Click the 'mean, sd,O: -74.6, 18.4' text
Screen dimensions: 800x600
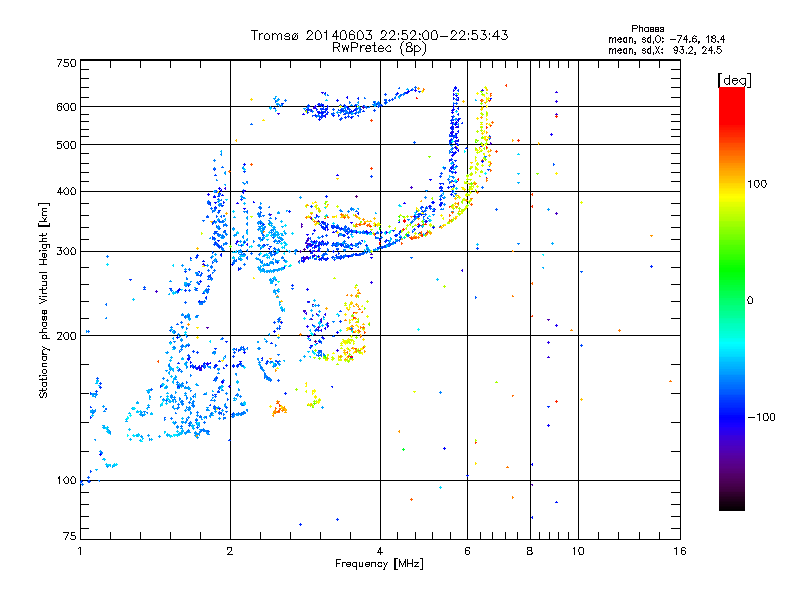click(x=666, y=39)
